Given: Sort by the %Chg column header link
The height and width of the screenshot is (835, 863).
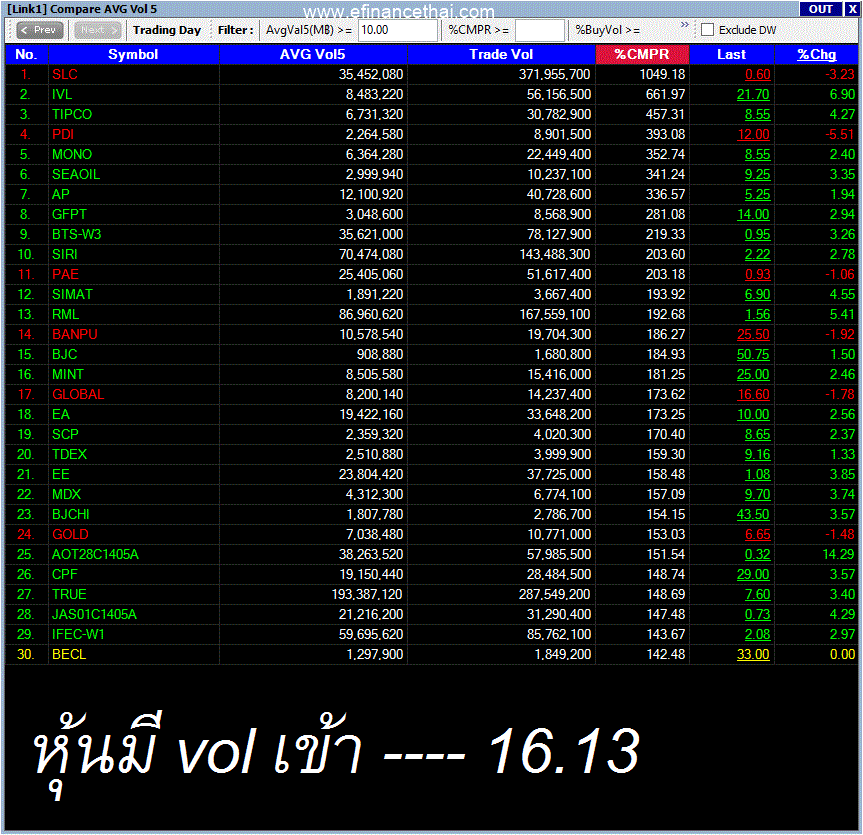Looking at the screenshot, I should [x=817, y=54].
